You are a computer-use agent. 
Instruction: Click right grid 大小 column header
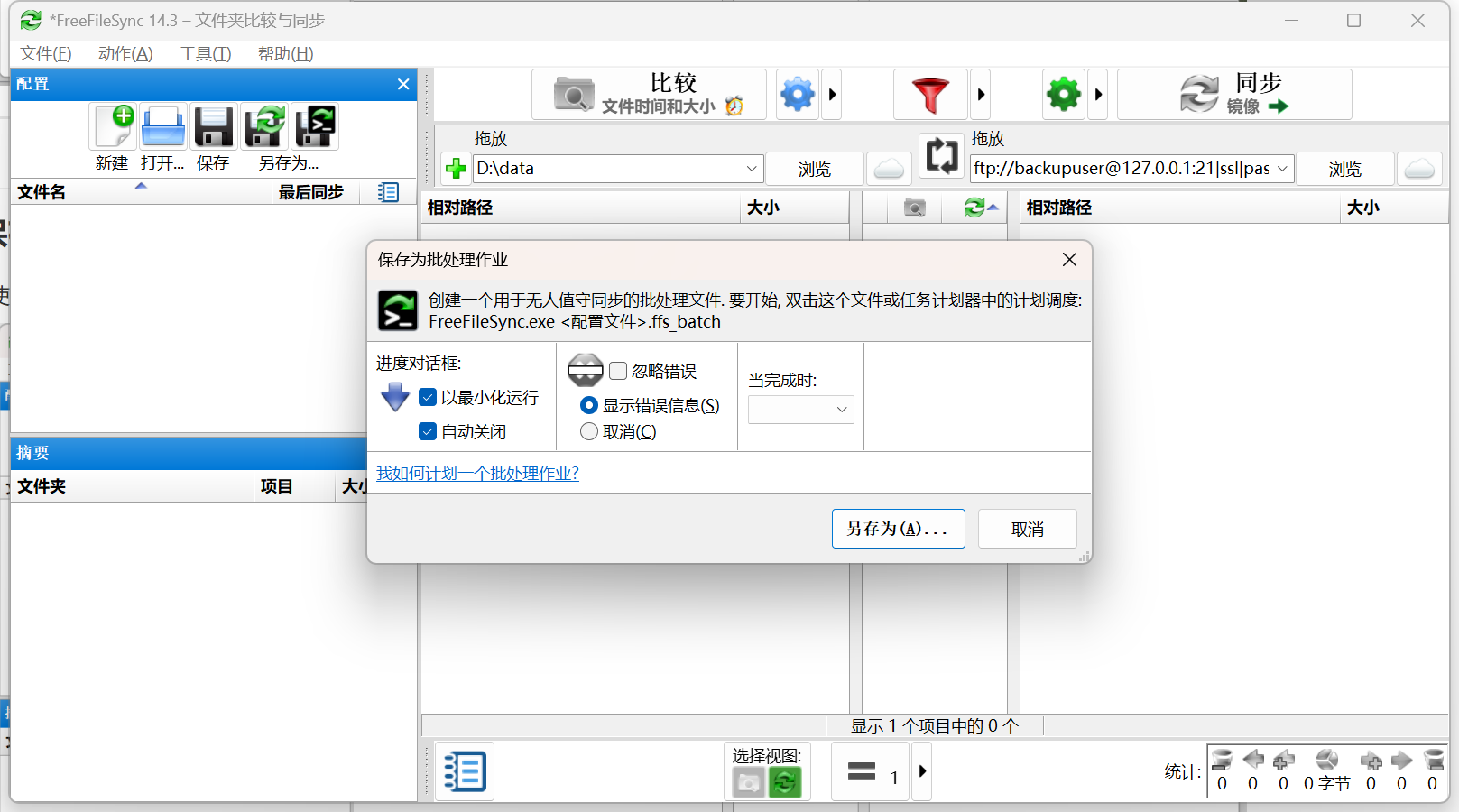click(x=1394, y=208)
